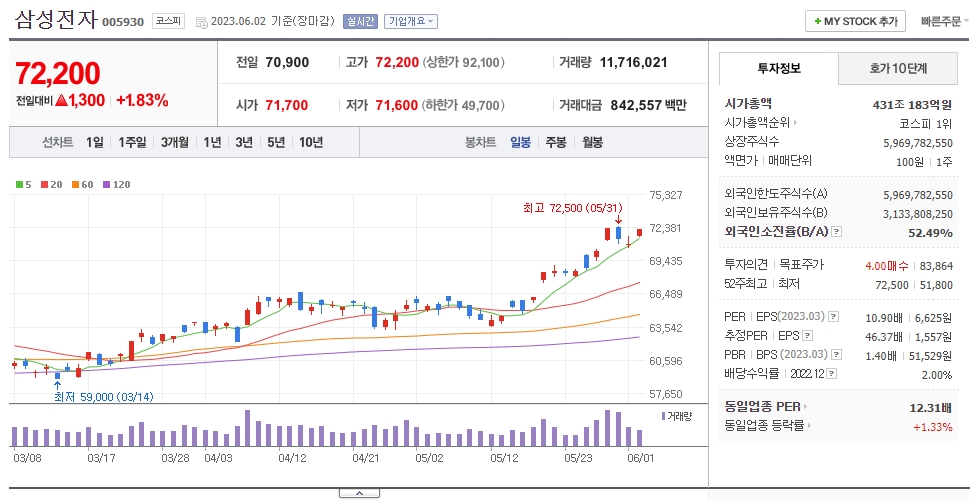
Task: Click the 코스피 market badge
Action: (168, 21)
